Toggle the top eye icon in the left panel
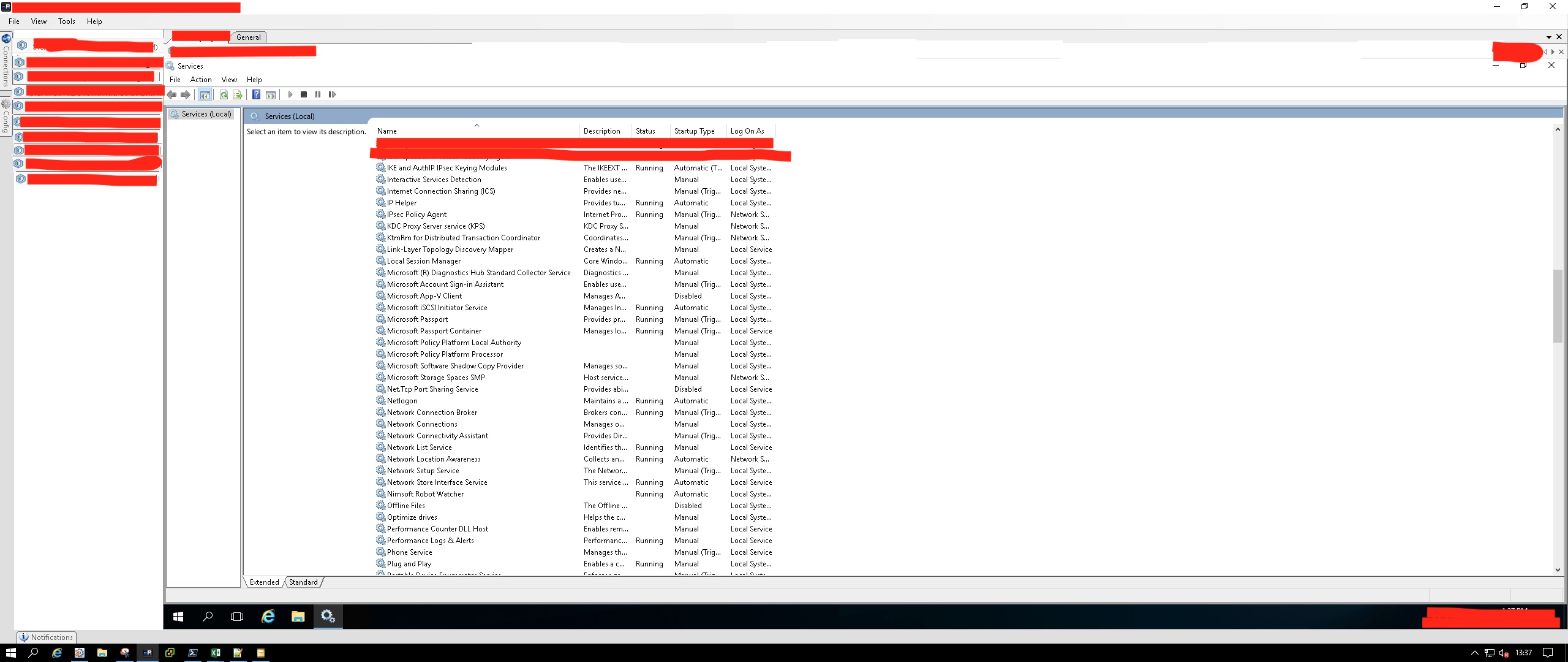 21,44
